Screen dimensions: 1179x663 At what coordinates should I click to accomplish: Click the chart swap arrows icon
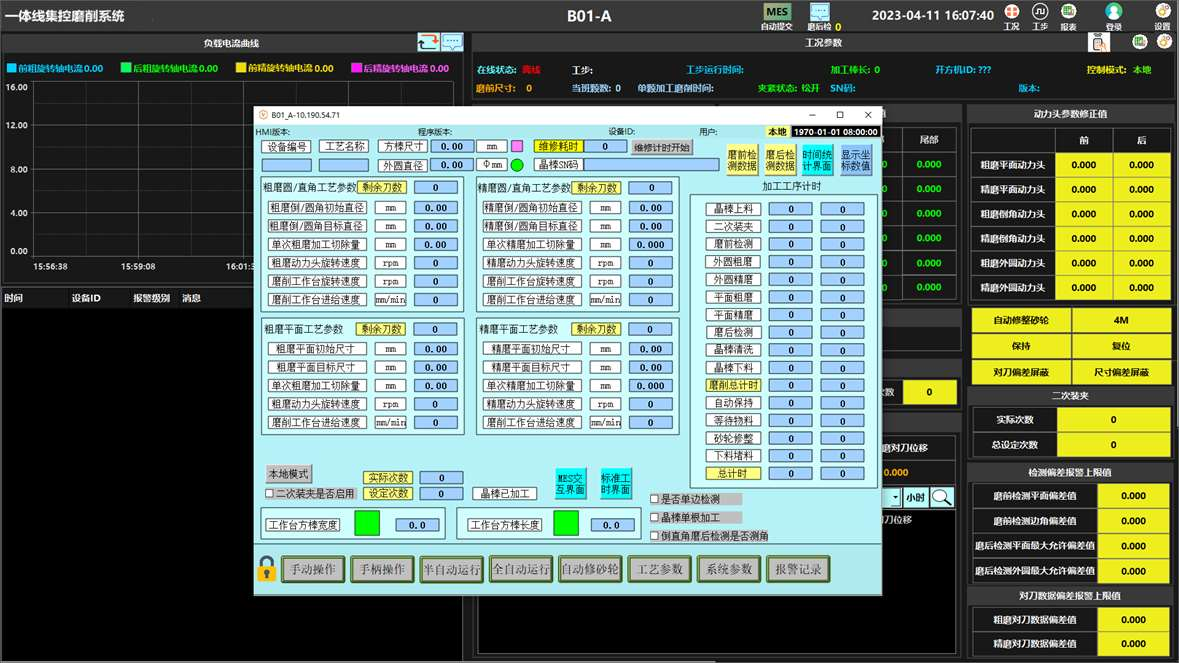(428, 42)
